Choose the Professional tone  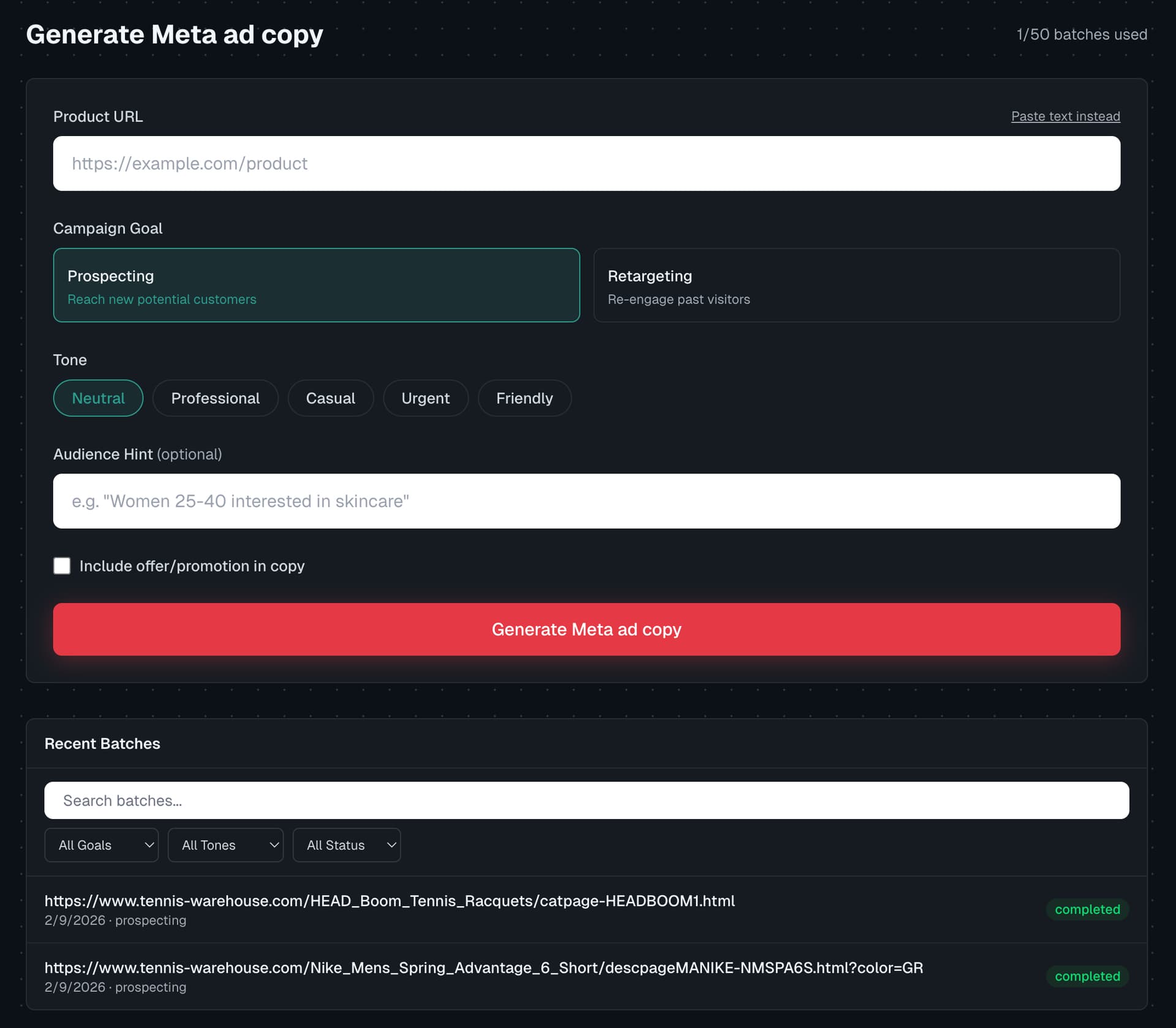215,398
